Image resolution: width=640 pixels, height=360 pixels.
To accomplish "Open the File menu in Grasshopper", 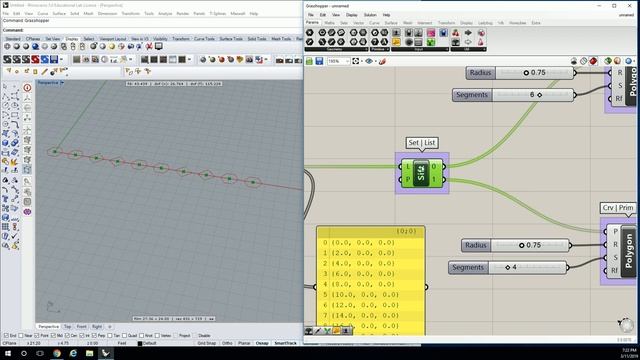I will coord(311,15).
